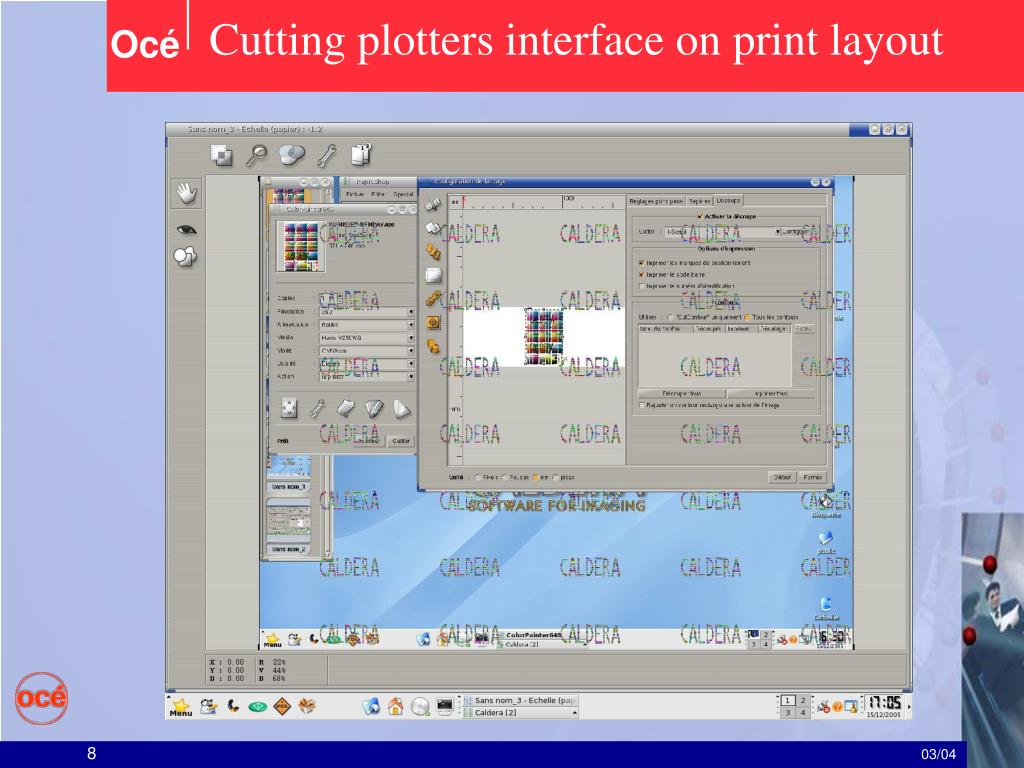Select Caldera [2] in bottom taskbar
The height and width of the screenshot is (768, 1024).
[520, 712]
